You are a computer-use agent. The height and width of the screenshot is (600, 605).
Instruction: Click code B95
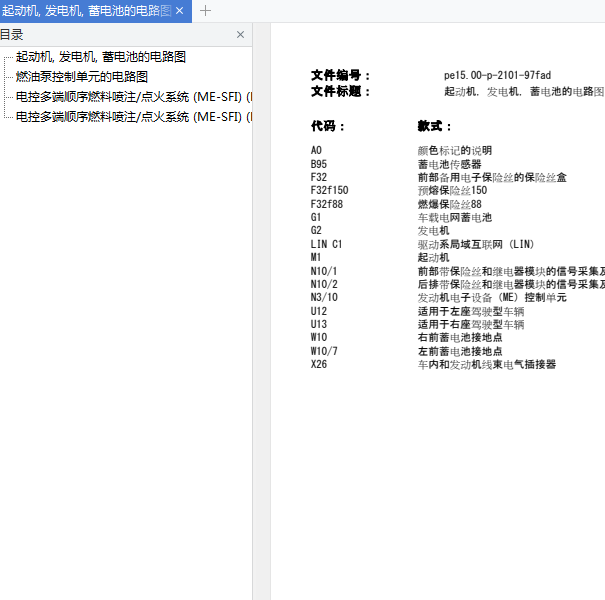pos(319,164)
